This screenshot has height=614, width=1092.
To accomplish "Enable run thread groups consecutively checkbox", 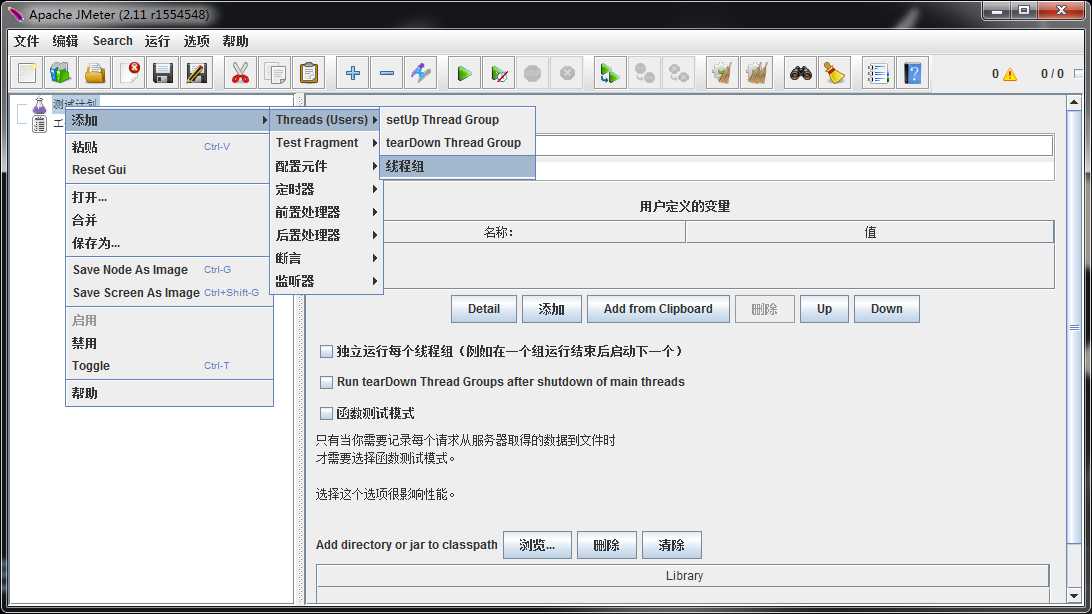I will click(326, 352).
